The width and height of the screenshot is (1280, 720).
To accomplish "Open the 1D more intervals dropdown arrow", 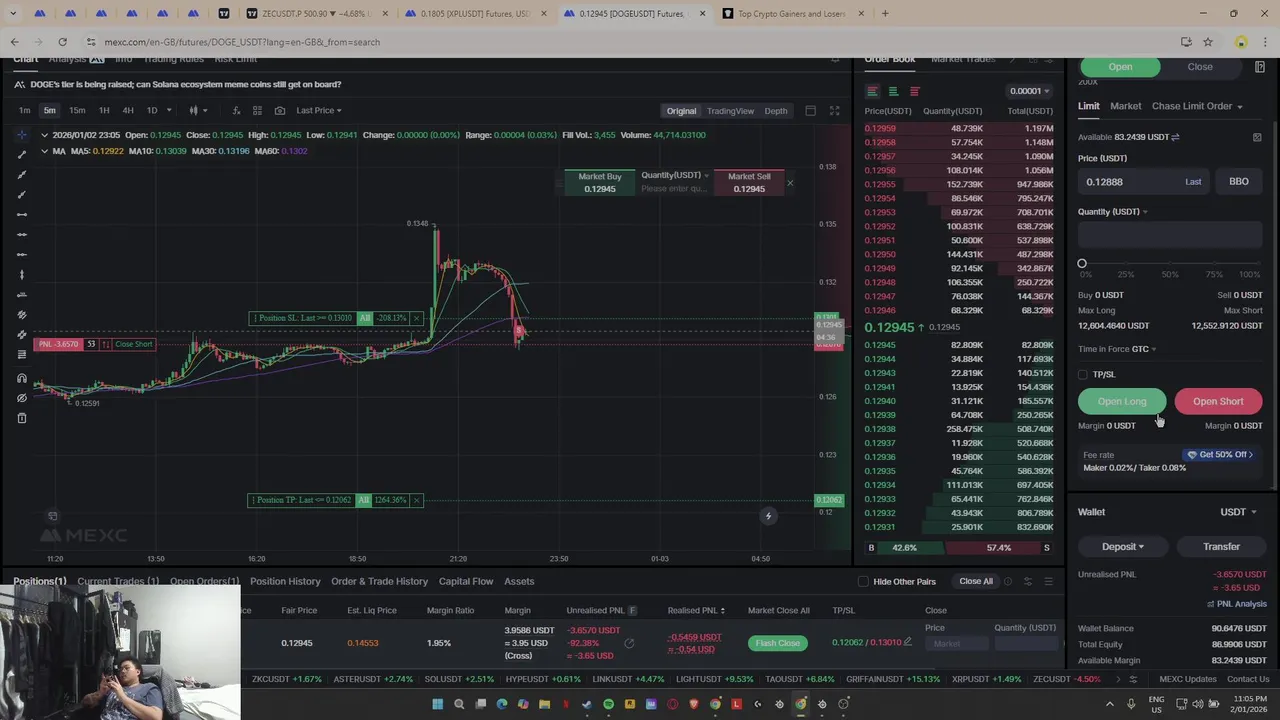I will (x=169, y=110).
